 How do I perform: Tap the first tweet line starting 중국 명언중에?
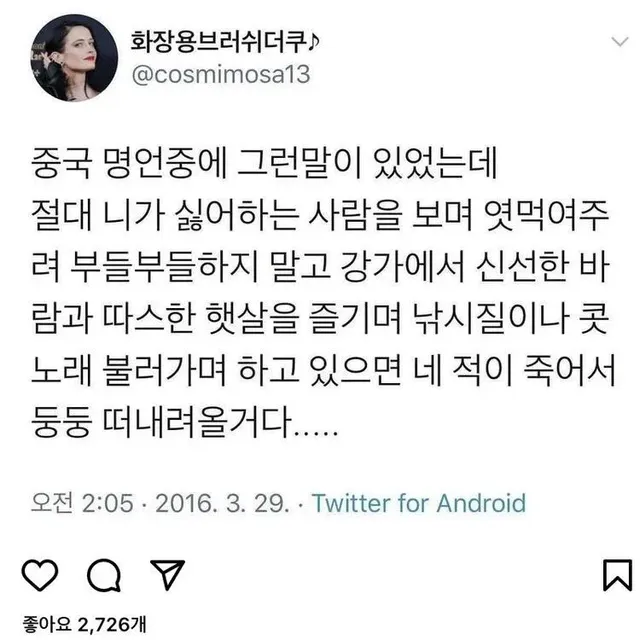click(x=264, y=163)
